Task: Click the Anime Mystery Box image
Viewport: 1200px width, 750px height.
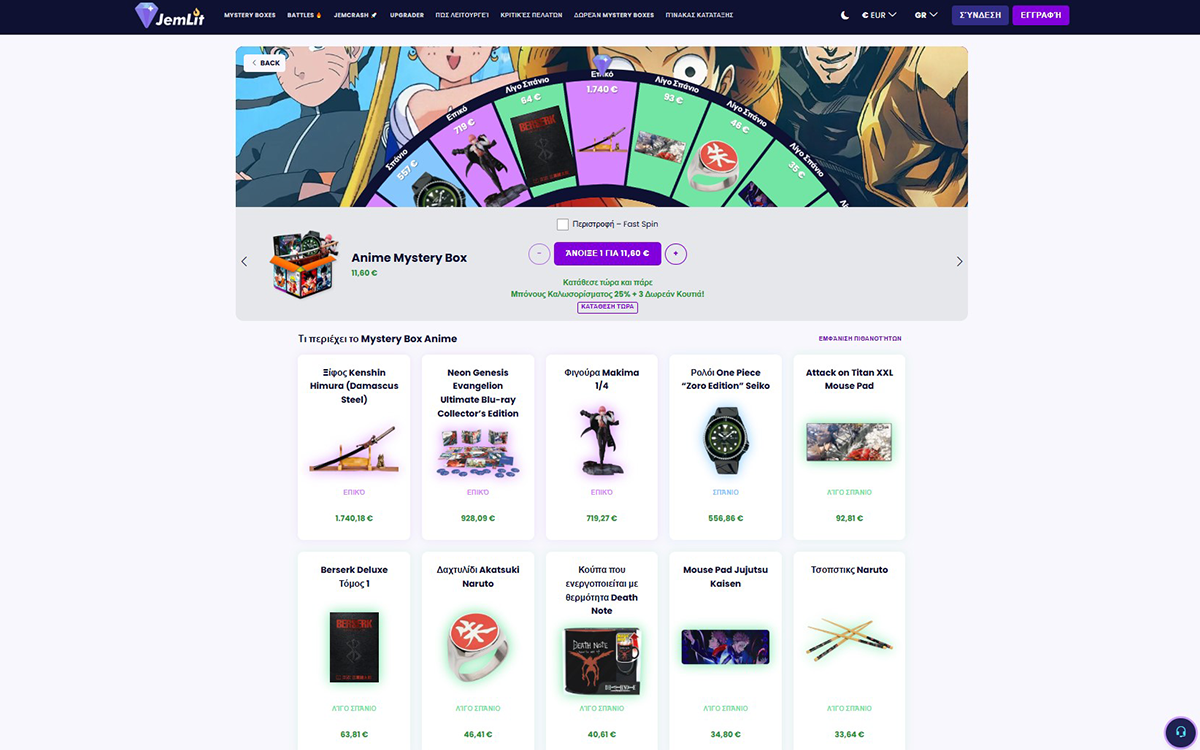Action: (x=303, y=264)
